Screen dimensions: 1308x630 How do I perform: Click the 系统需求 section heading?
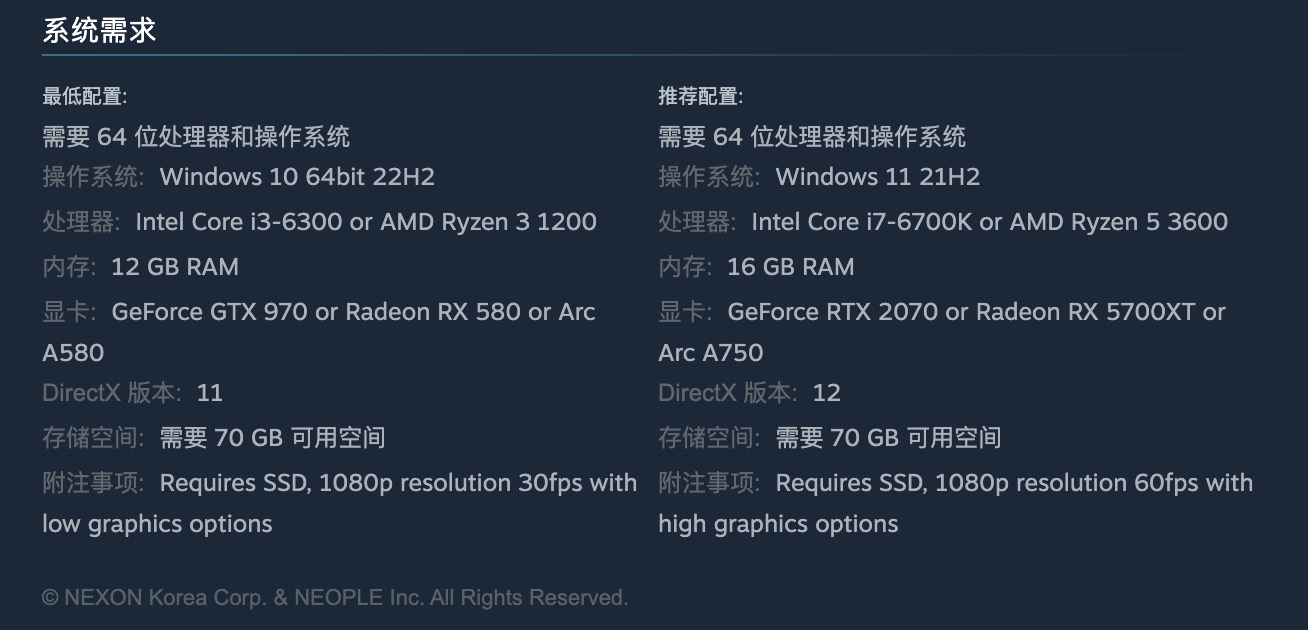pyautogui.click(x=99, y=30)
